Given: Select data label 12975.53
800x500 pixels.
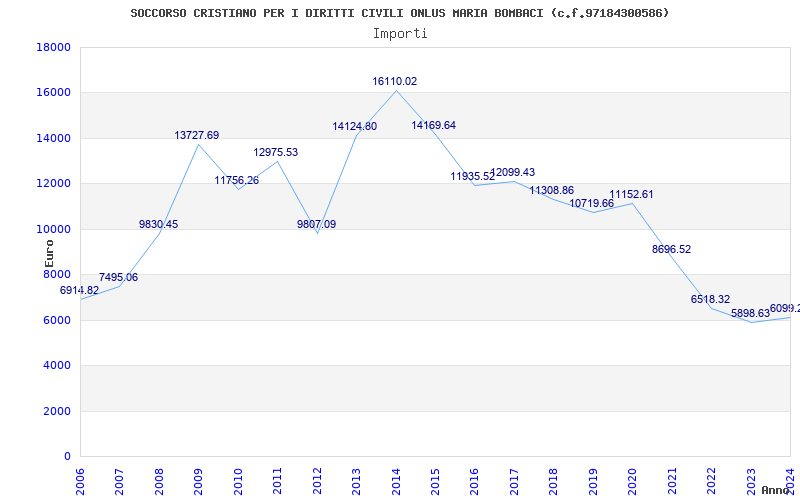Looking at the screenshot, I should (276, 153).
